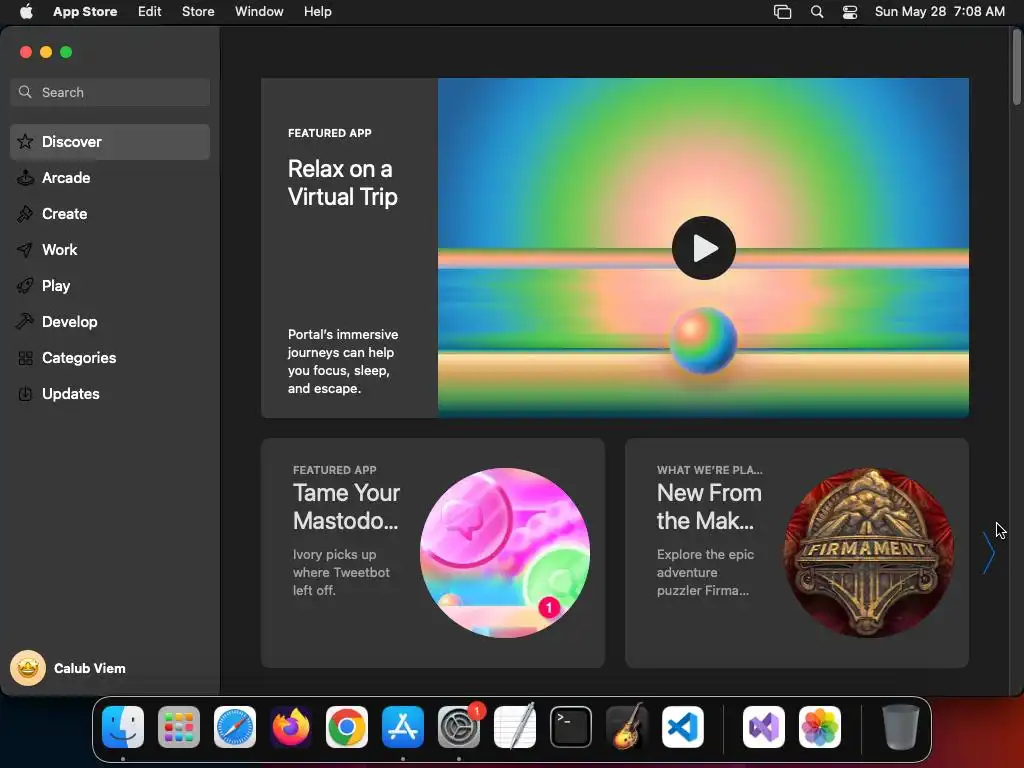Click the vertical scrollbar of the App Store
The image size is (1024, 768).
(1017, 67)
